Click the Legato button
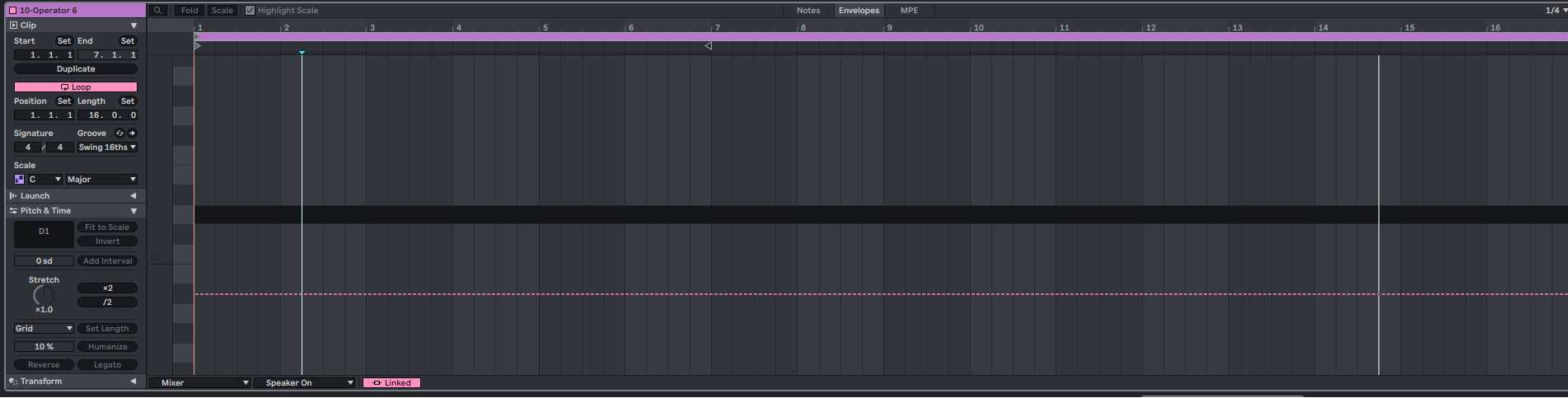 (x=107, y=365)
